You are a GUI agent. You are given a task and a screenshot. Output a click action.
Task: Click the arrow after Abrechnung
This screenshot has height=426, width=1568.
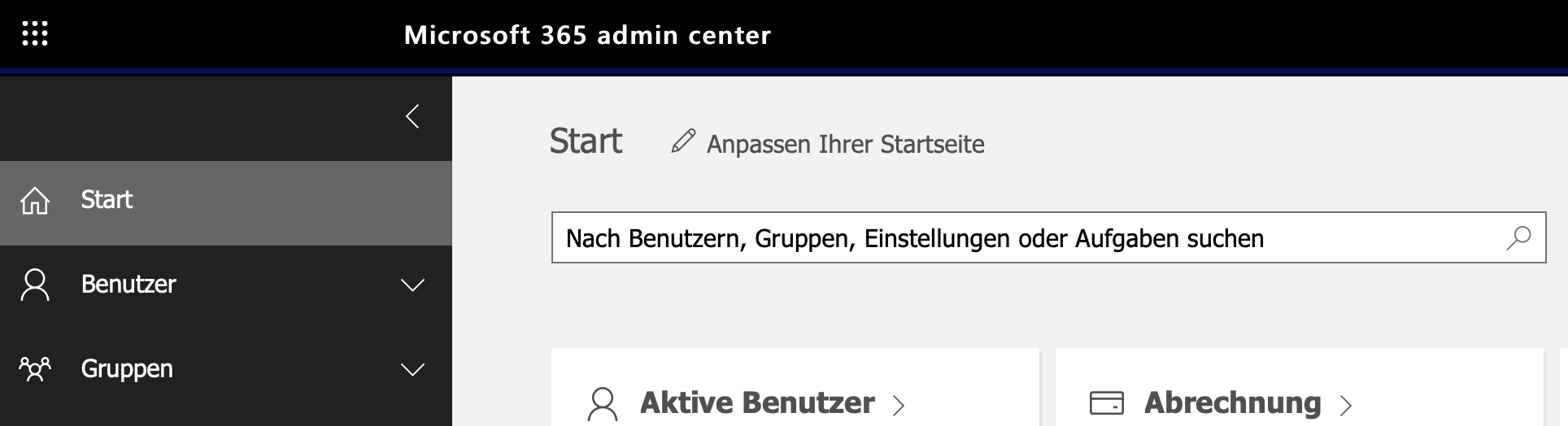click(1346, 405)
